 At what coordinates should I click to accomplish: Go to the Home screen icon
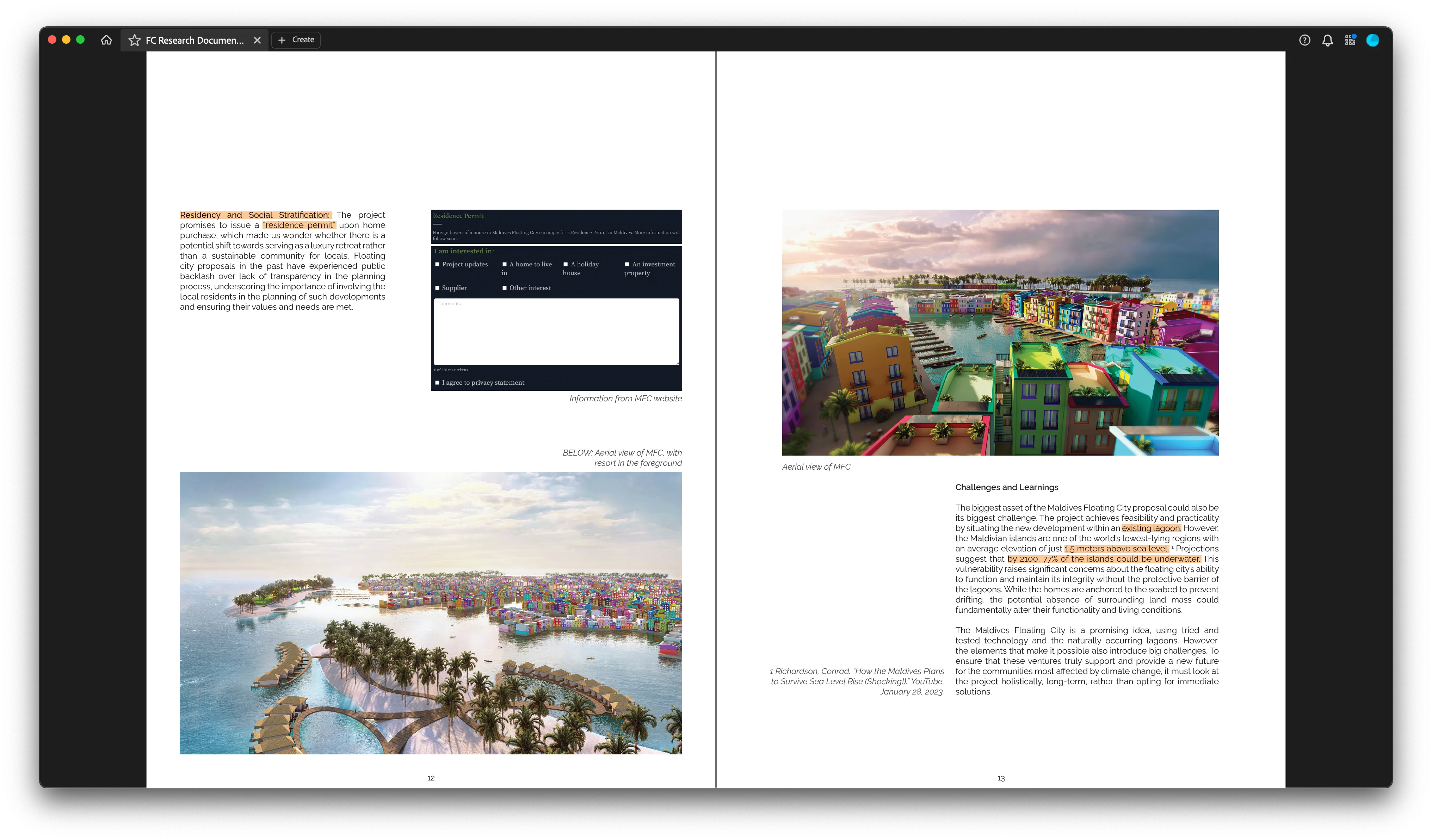pyautogui.click(x=106, y=40)
